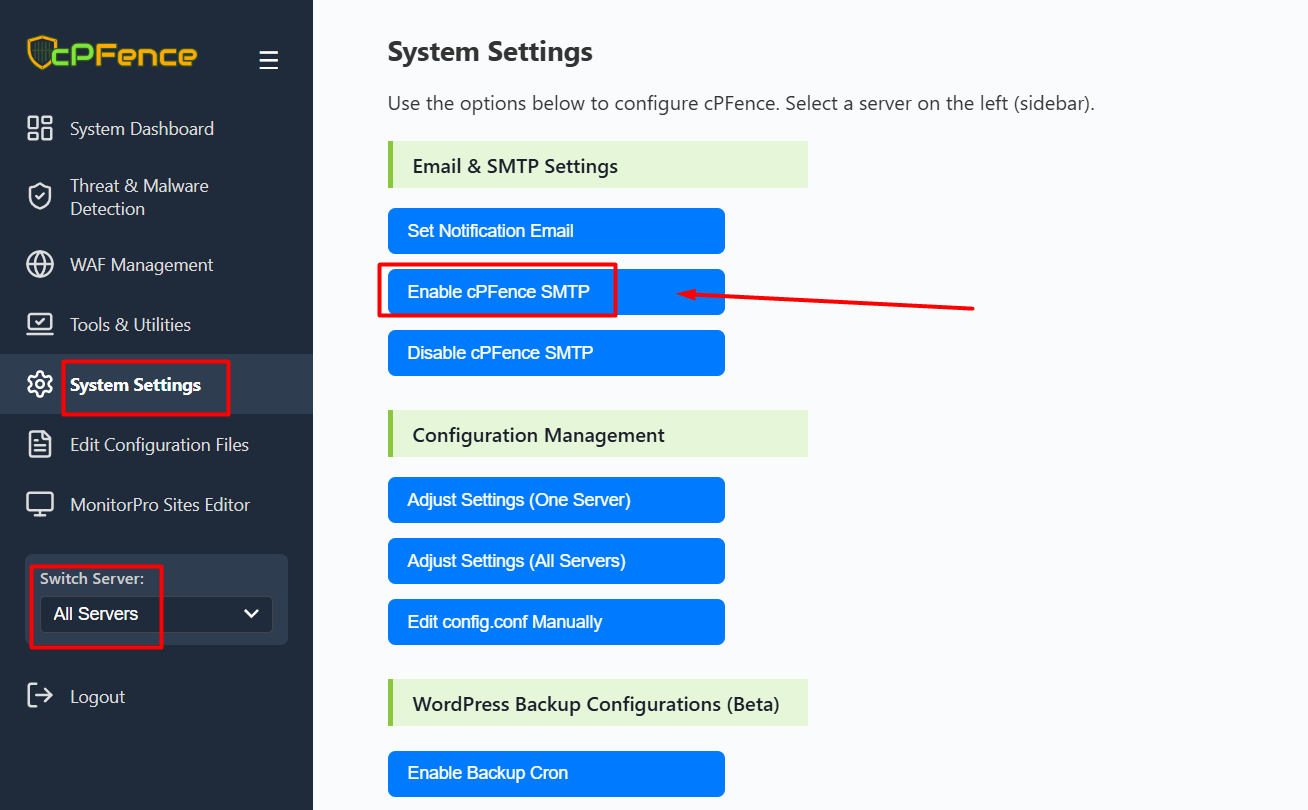Click the Edit Configuration Files document icon
1308x810 pixels.
[x=40, y=445]
